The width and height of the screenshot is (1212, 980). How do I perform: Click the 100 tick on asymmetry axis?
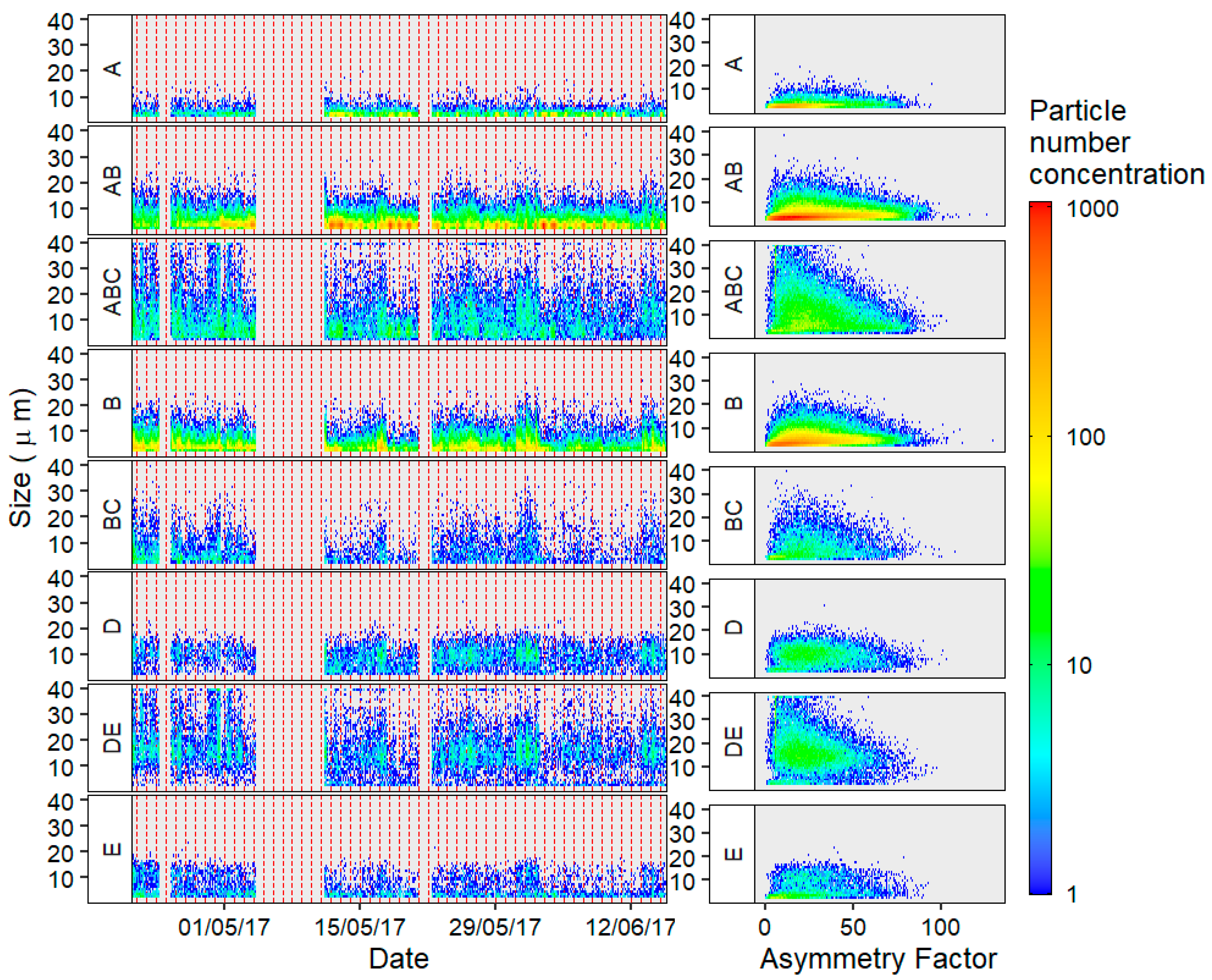click(940, 927)
